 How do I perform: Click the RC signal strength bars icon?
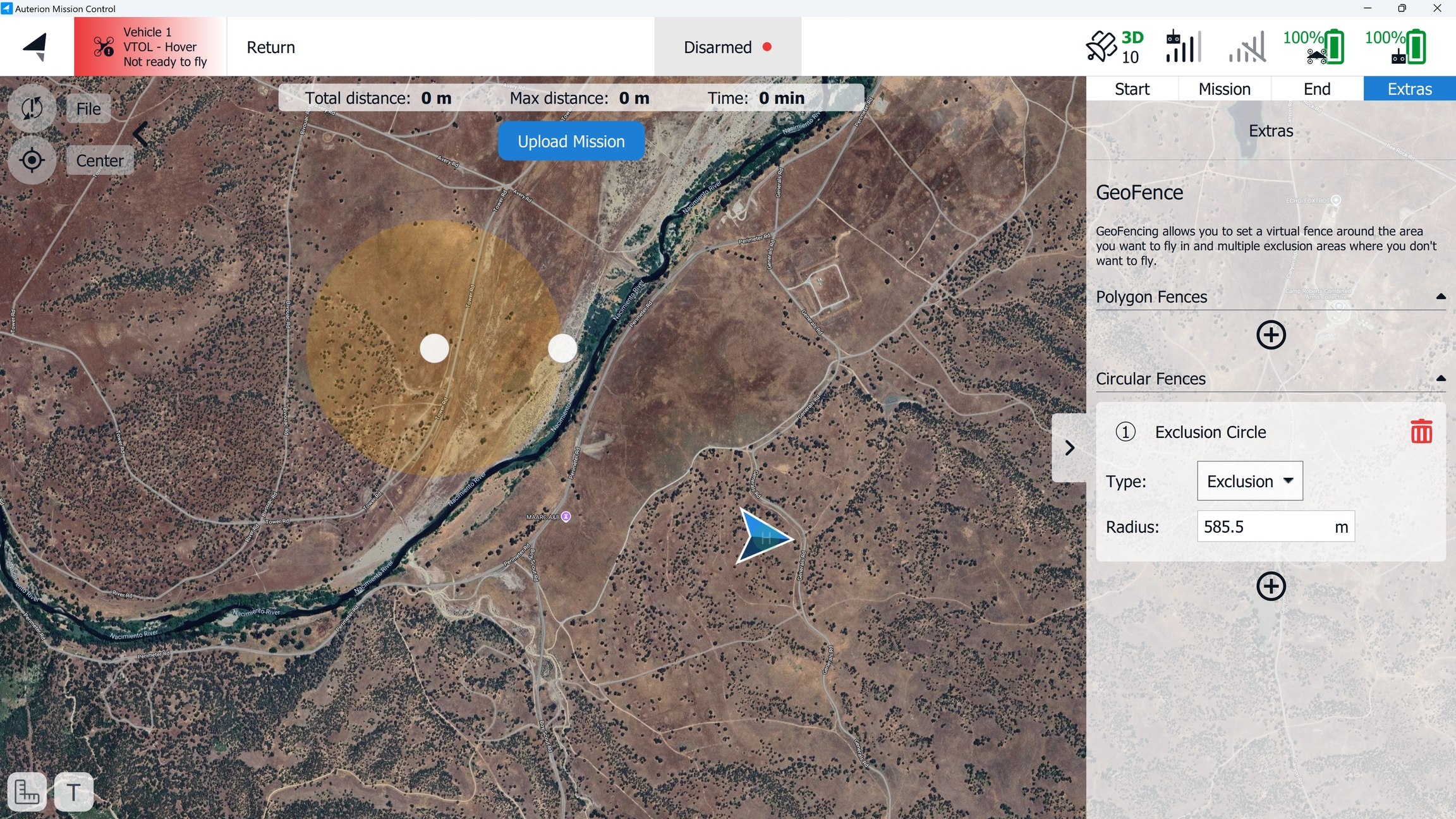click(1183, 47)
